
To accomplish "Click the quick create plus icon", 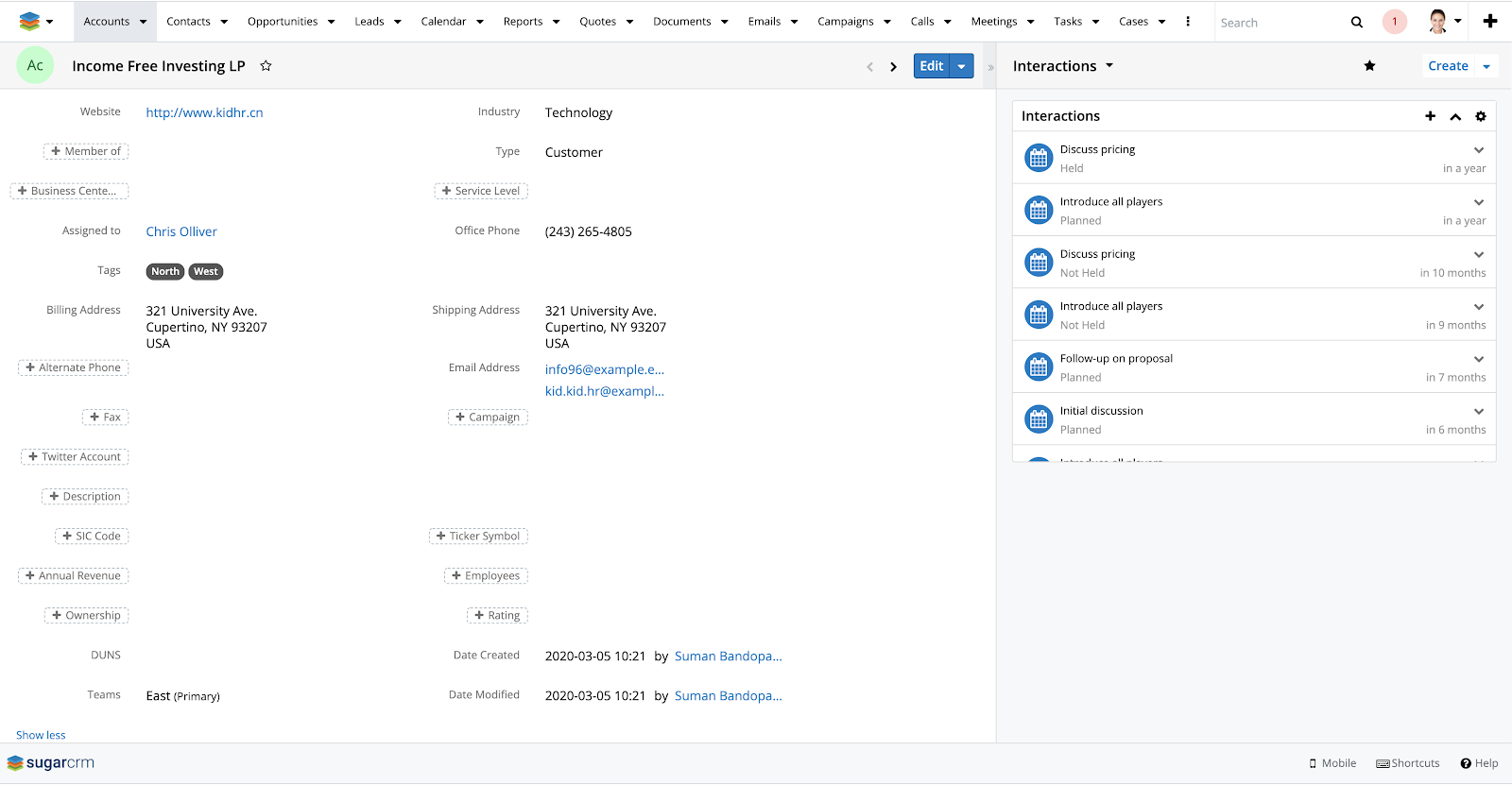I will tap(1490, 21).
